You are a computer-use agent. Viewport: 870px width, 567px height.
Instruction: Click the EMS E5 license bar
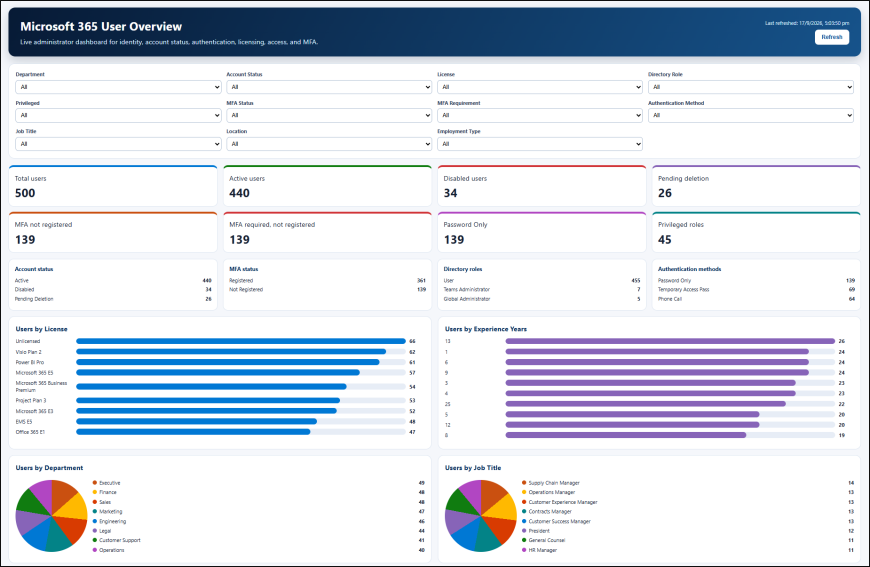point(196,422)
